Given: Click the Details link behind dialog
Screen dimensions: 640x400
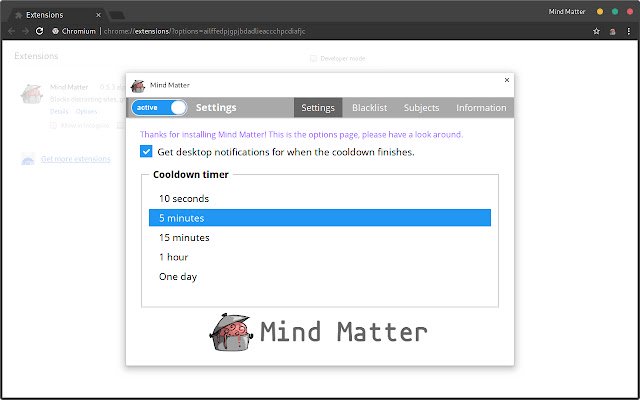Looking at the screenshot, I should click(x=59, y=111).
